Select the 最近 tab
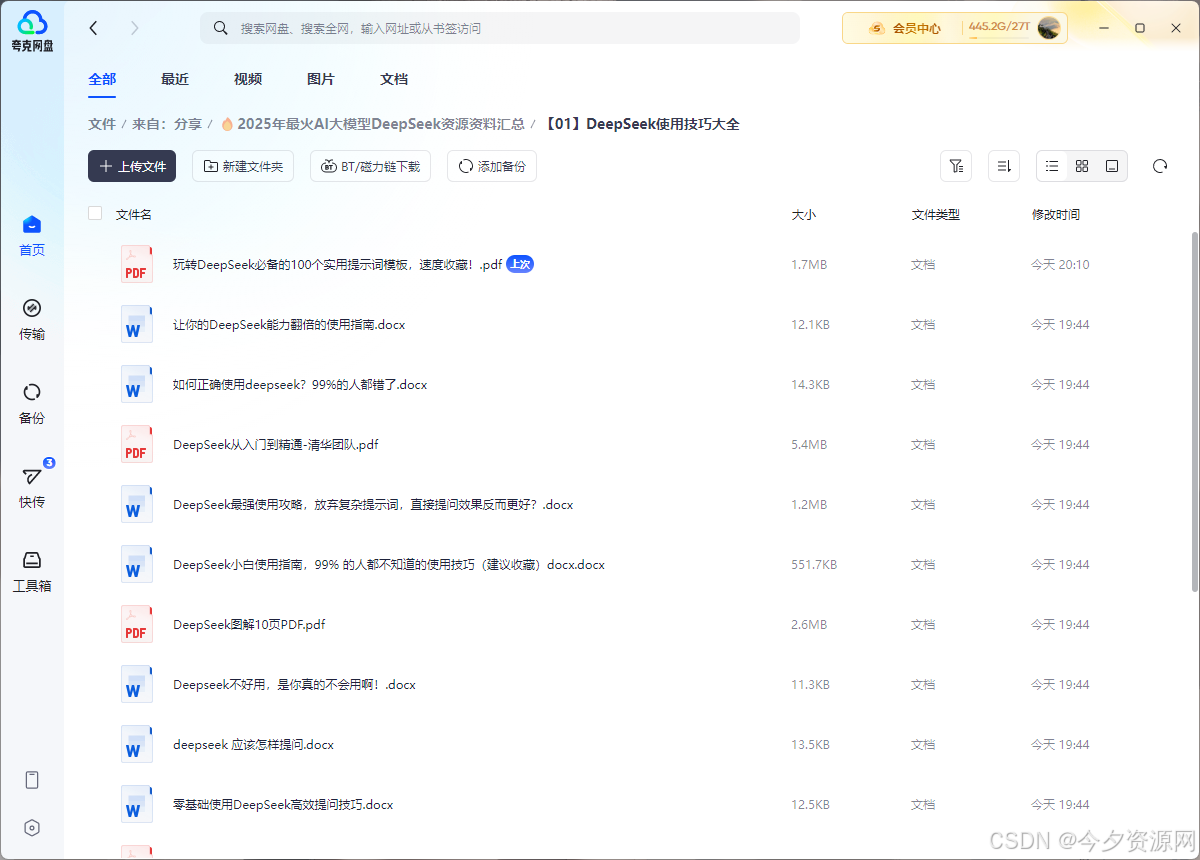 [x=175, y=79]
